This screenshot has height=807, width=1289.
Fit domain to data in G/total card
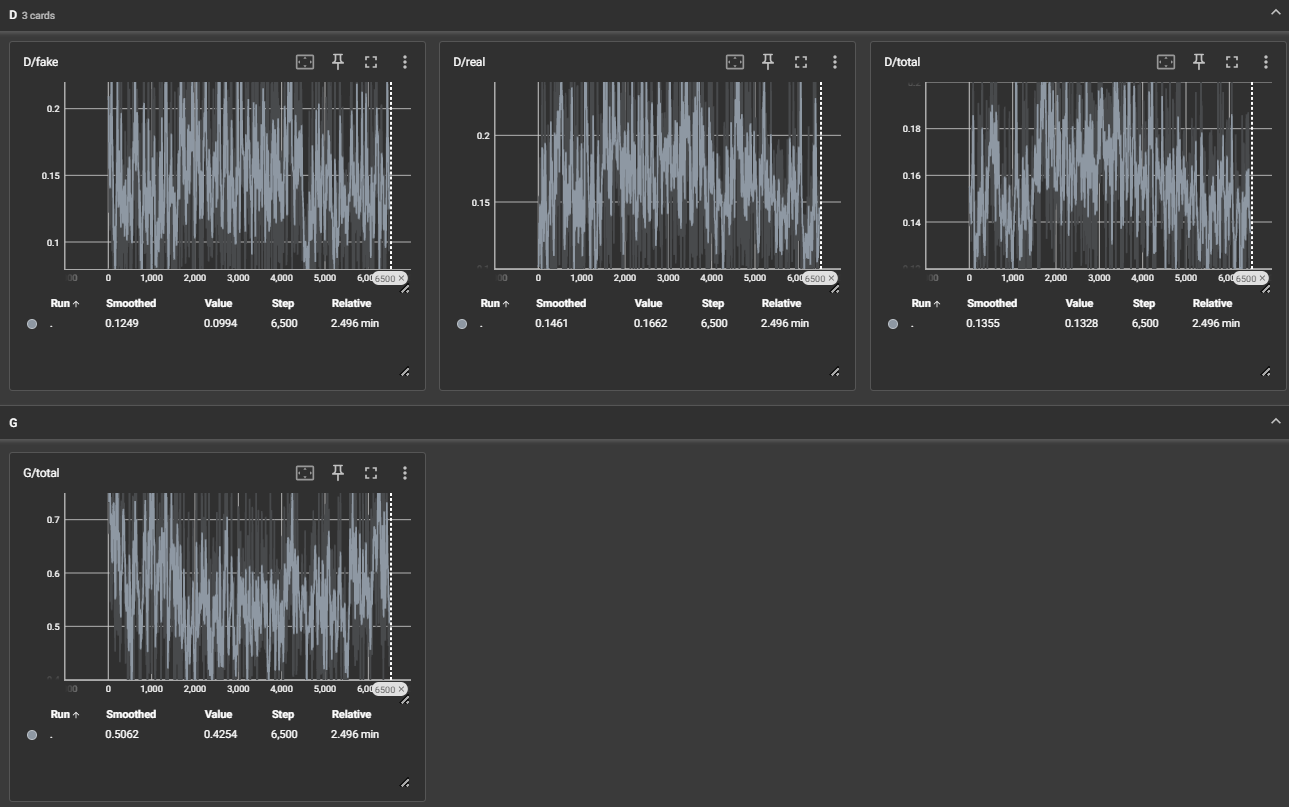coord(305,473)
